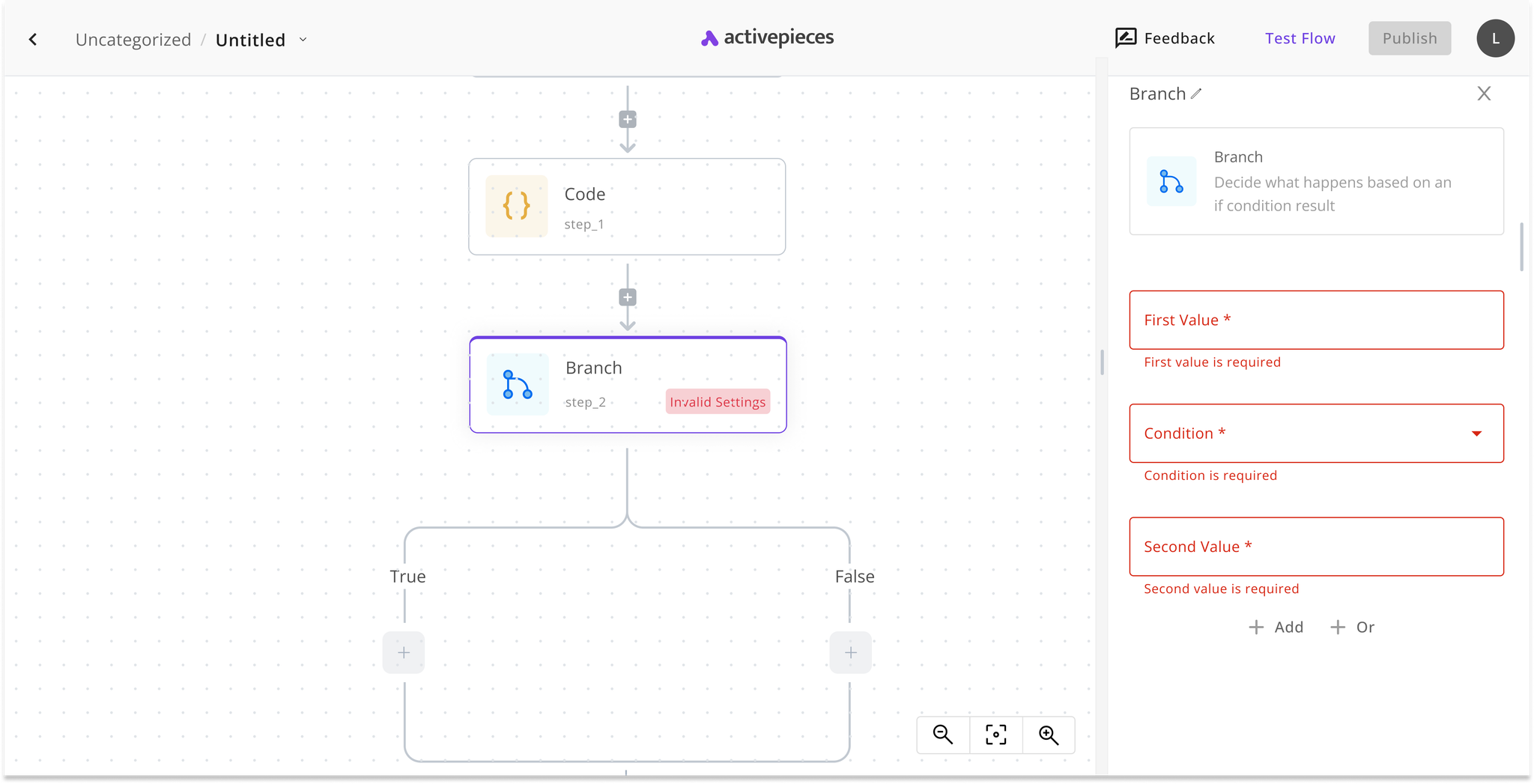Click the Publish button
The width and height of the screenshot is (1534, 784).
(1410, 38)
